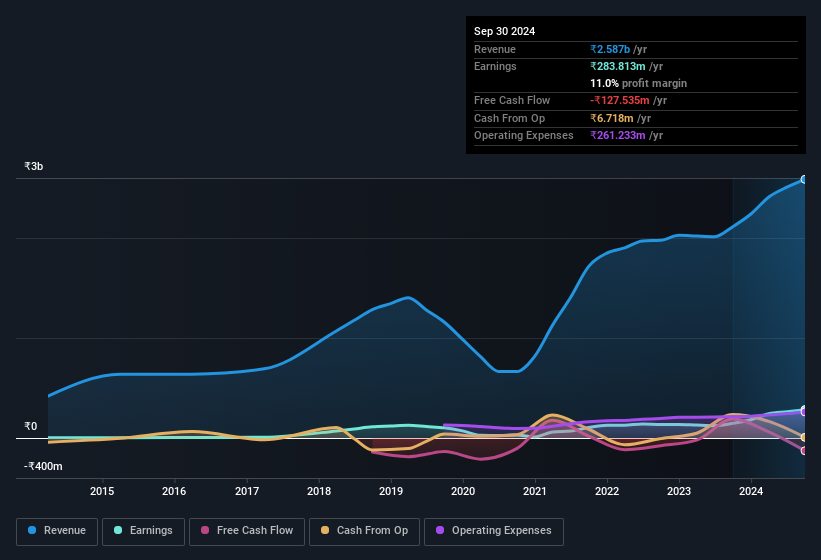Select the 2015 x-axis label
Screen dimensions: 821x560
click(102, 491)
